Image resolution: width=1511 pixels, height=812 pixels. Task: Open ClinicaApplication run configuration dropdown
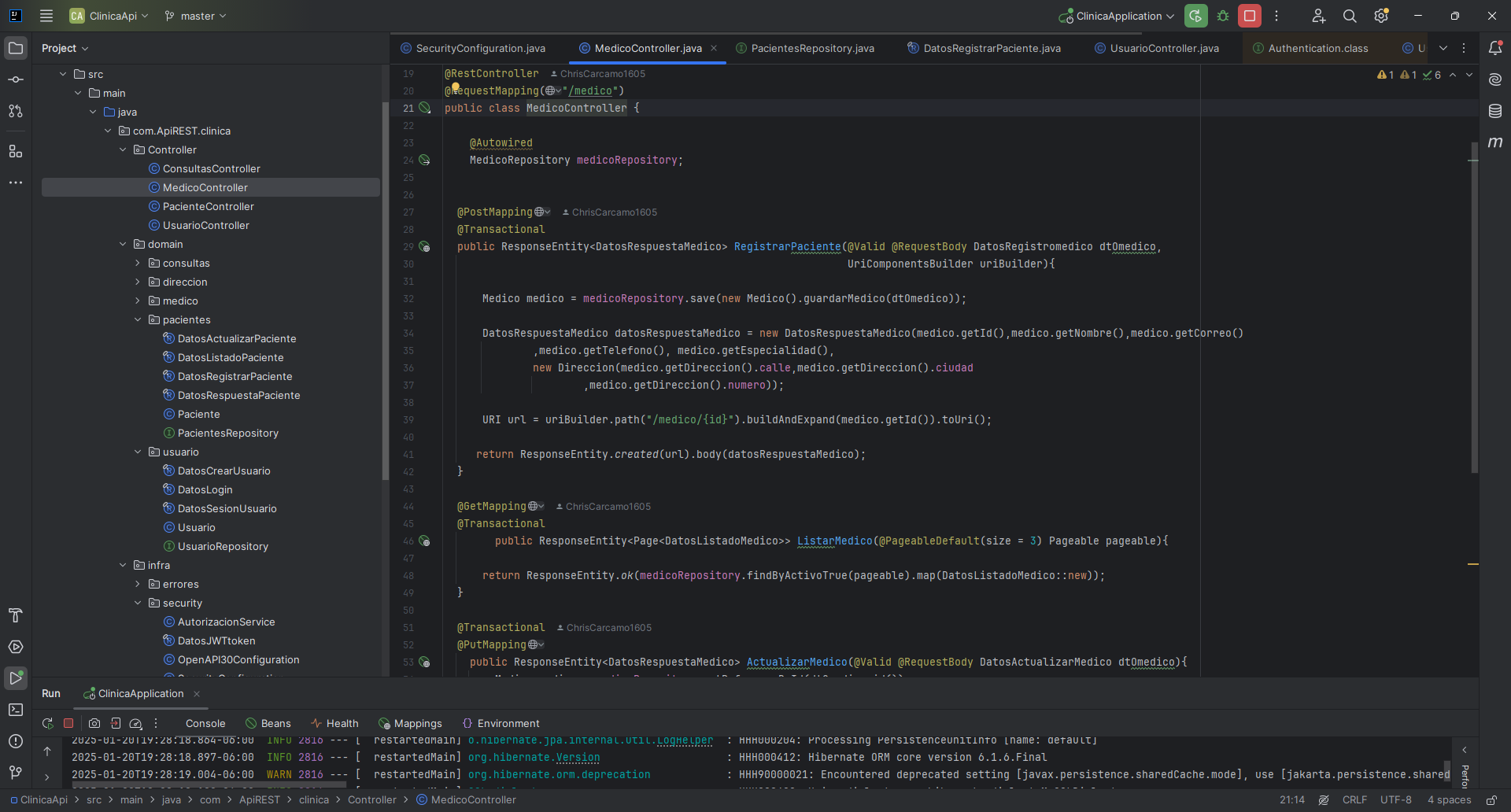[1118, 16]
